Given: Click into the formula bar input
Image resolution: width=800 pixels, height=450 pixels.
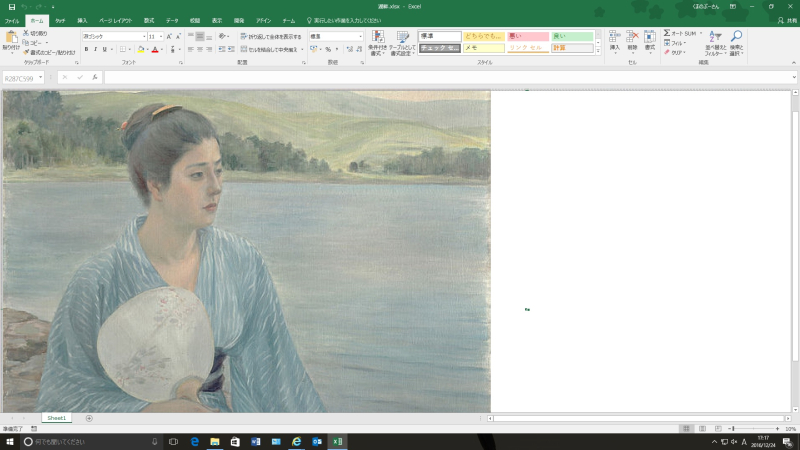Looking at the screenshot, I should [447, 78].
